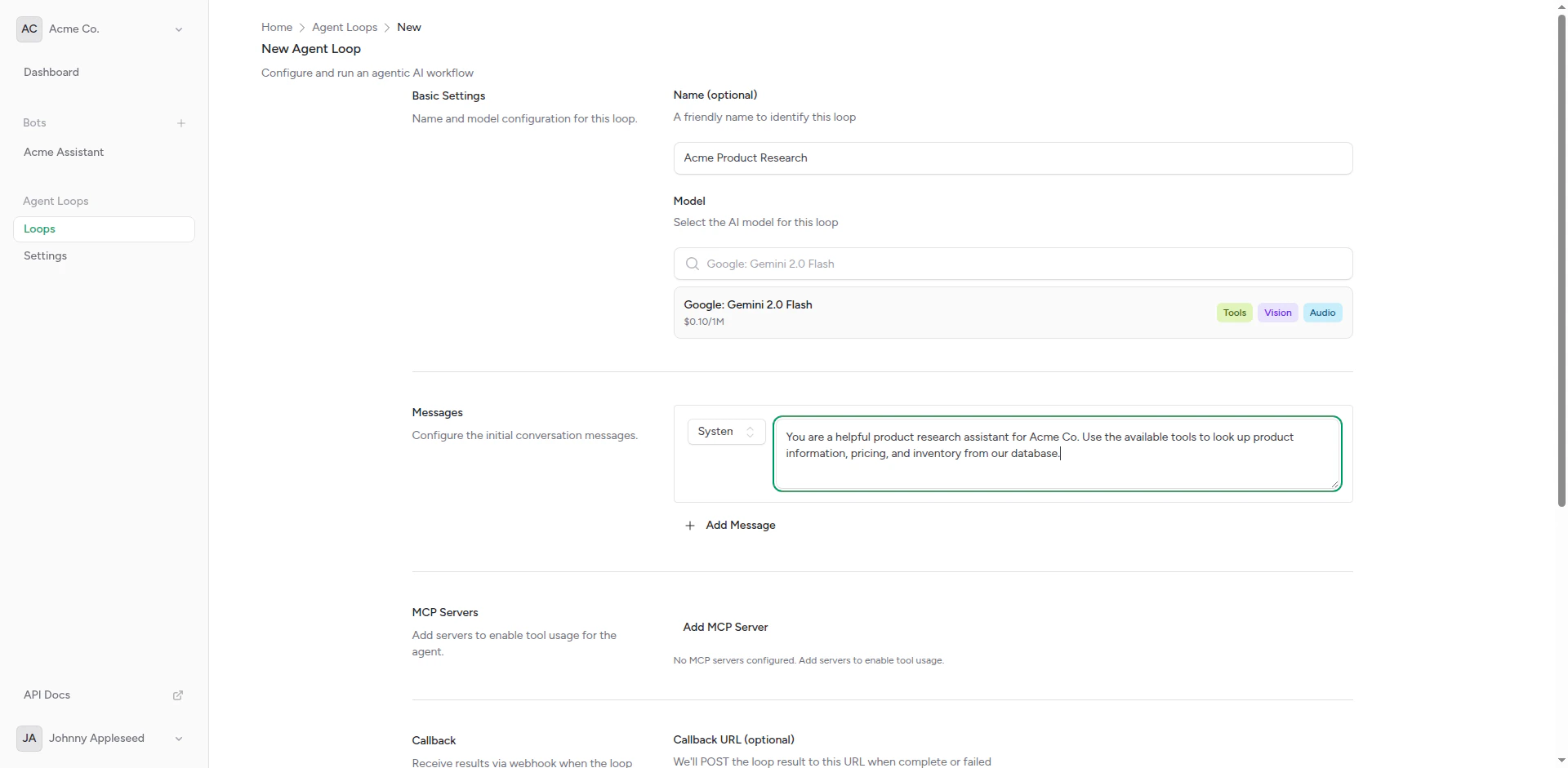Viewport: 1568px width, 768px height.
Task: Click the Add Message button
Action: point(729,525)
